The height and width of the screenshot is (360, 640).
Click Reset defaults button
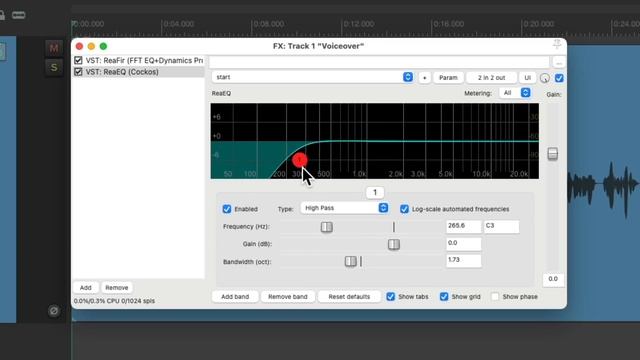tap(349, 297)
